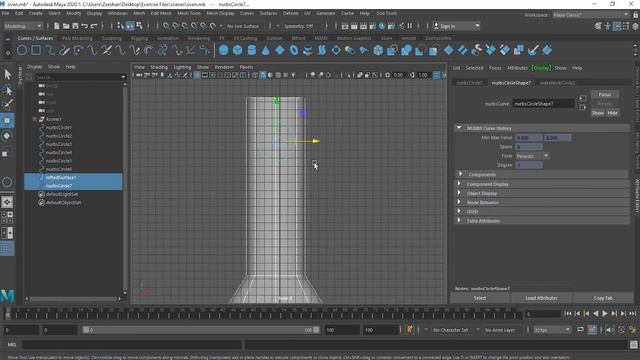Image resolution: width=640 pixels, height=360 pixels.
Task: Switch to the Rigging shelf tab
Action: (x=140, y=38)
